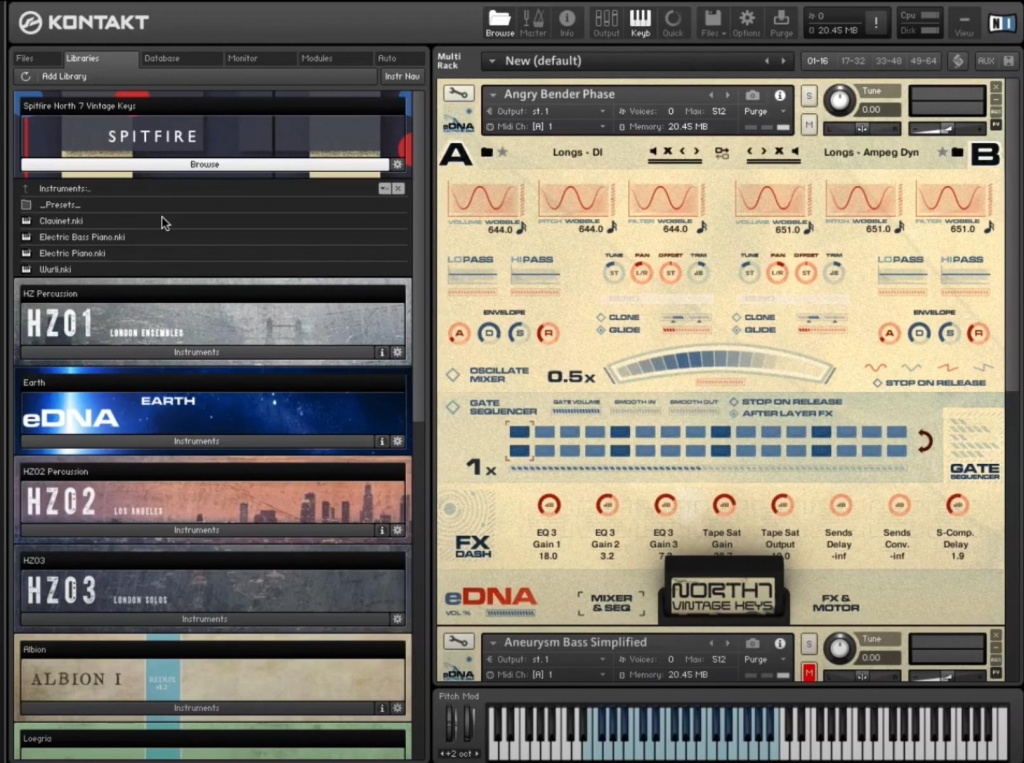Adjust Angry Bender Phase Tune knob
This screenshot has height=763, width=1024.
point(839,100)
